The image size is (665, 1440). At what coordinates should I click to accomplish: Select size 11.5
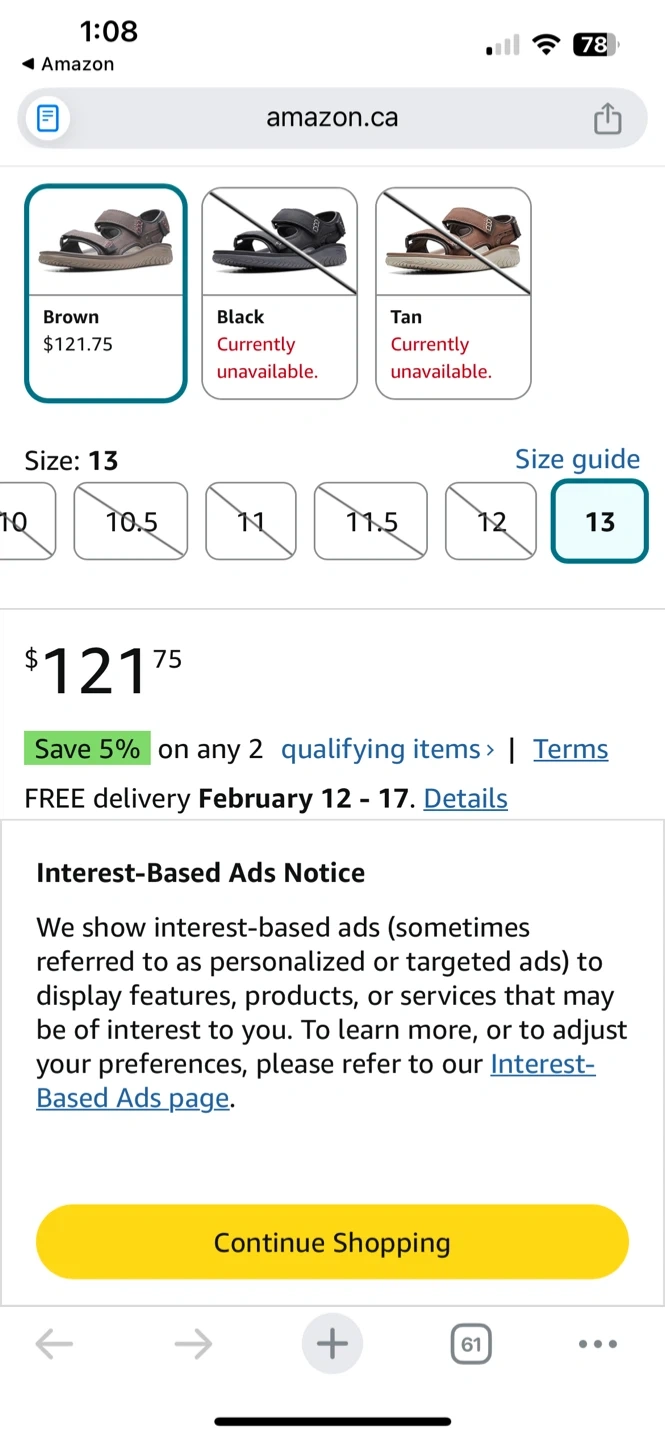371,522
